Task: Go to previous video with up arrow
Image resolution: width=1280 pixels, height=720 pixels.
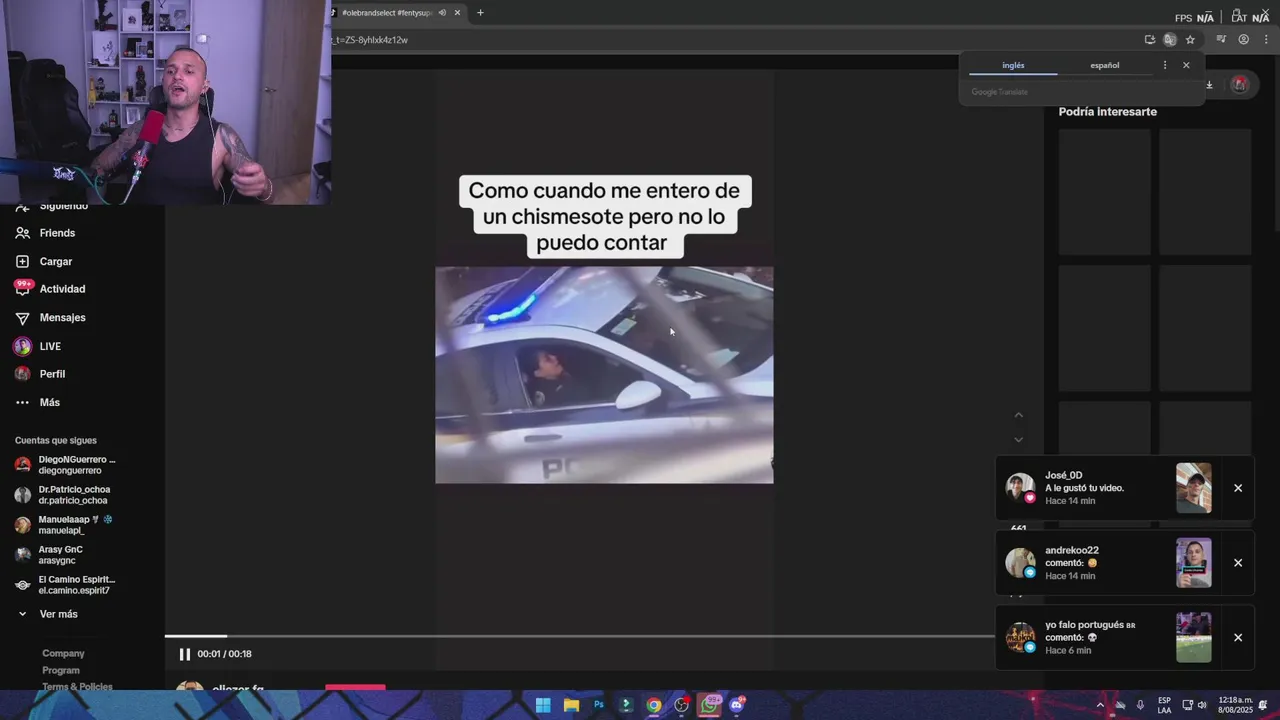Action: click(1019, 415)
